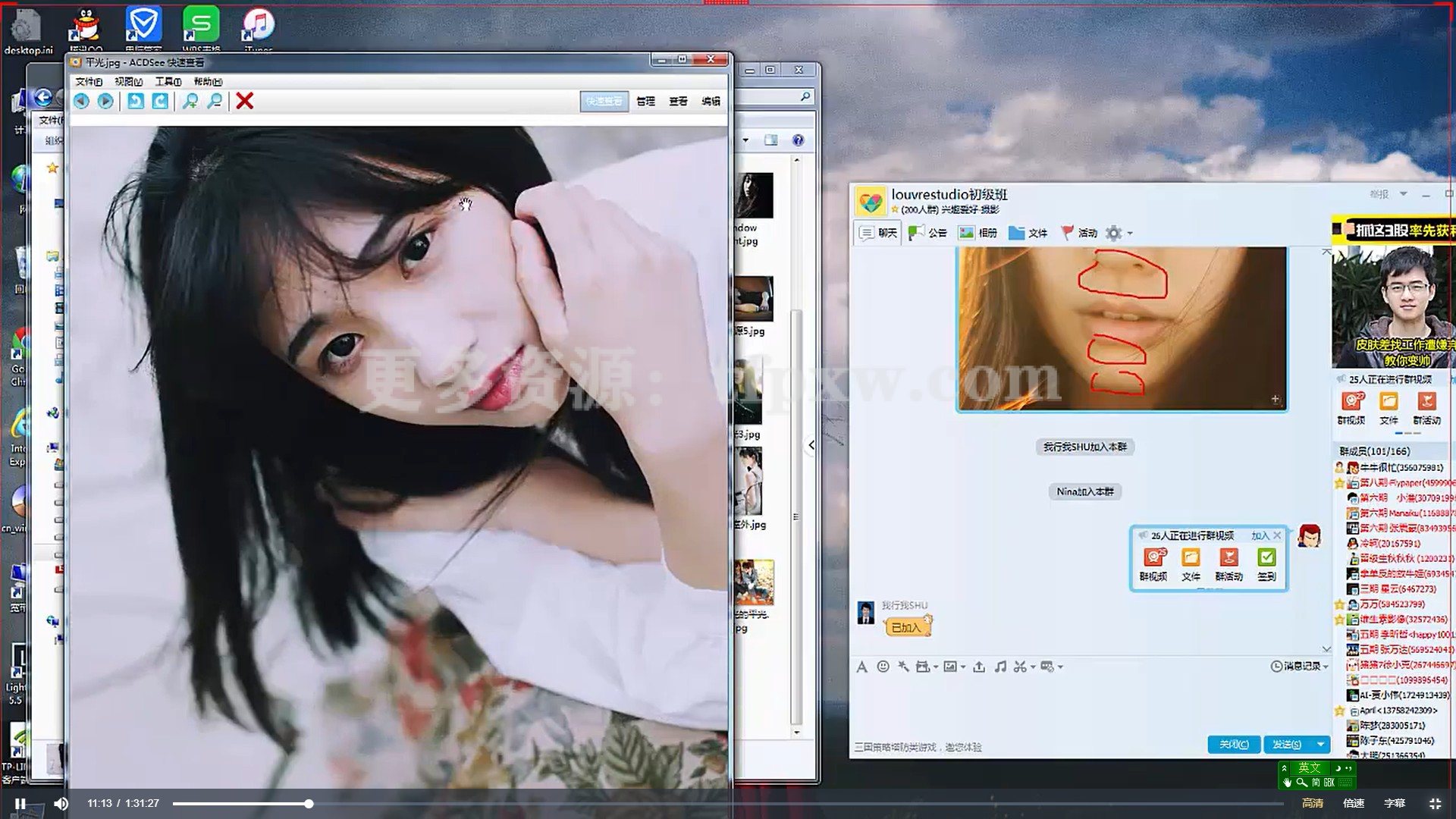Go to next image arrow
This screenshot has height=819, width=1456.
point(105,101)
